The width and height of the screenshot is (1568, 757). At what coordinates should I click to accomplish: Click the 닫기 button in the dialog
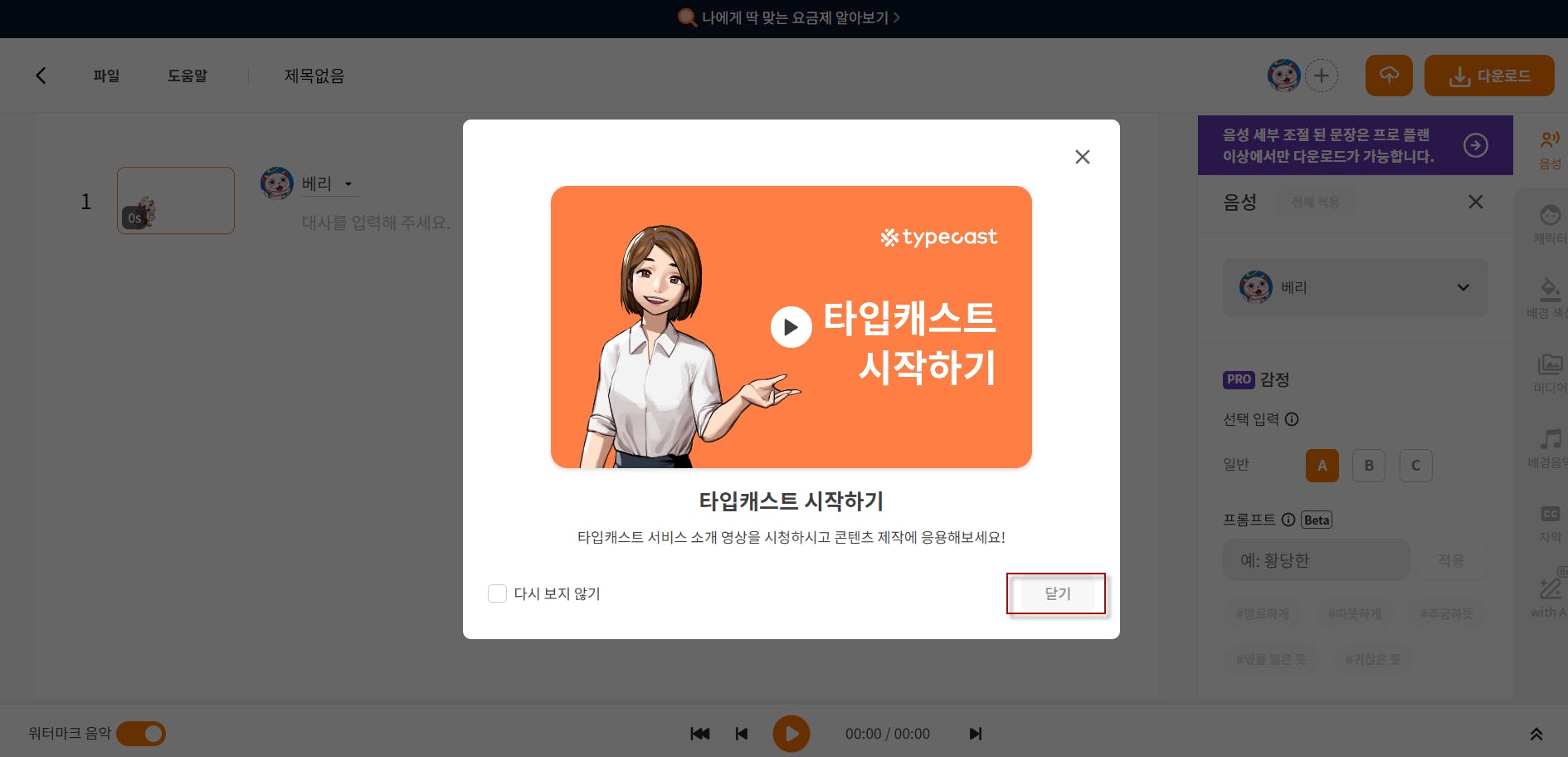click(1056, 593)
